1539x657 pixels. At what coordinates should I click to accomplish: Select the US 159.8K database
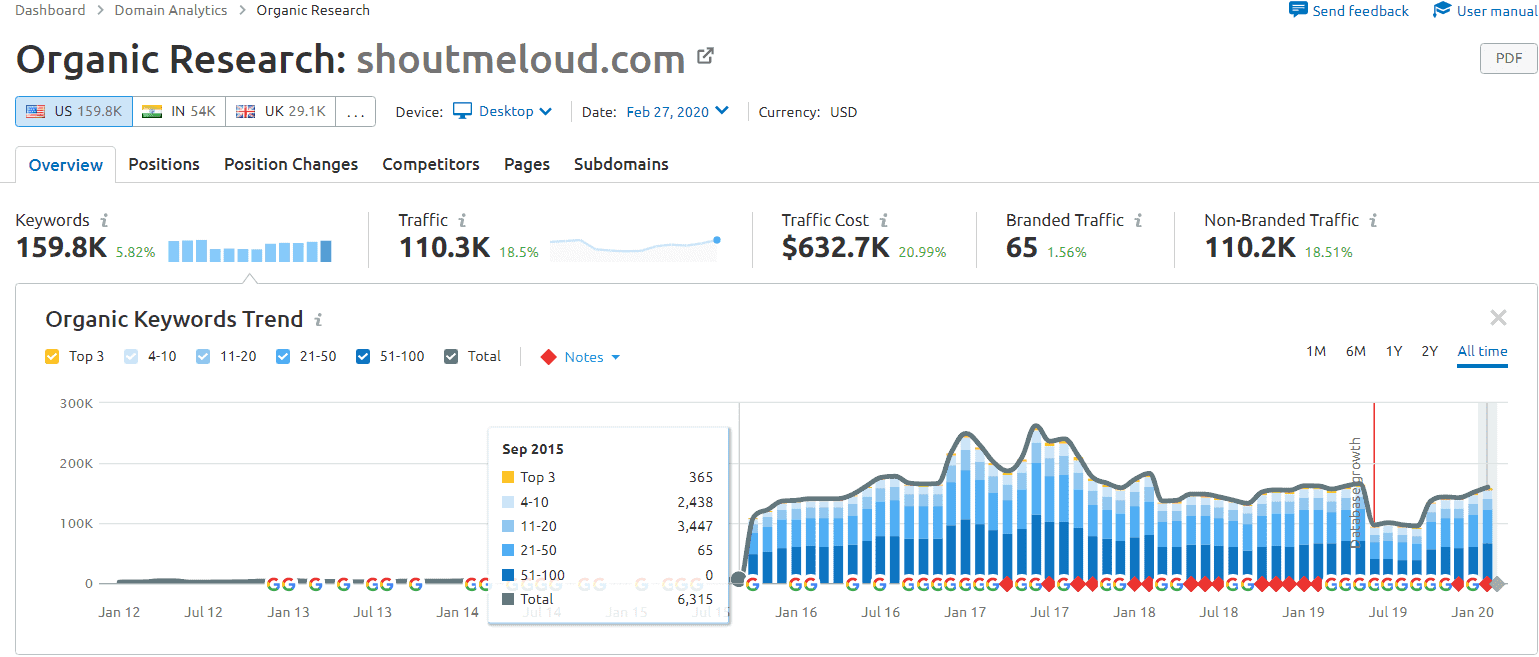pyautogui.click(x=74, y=111)
